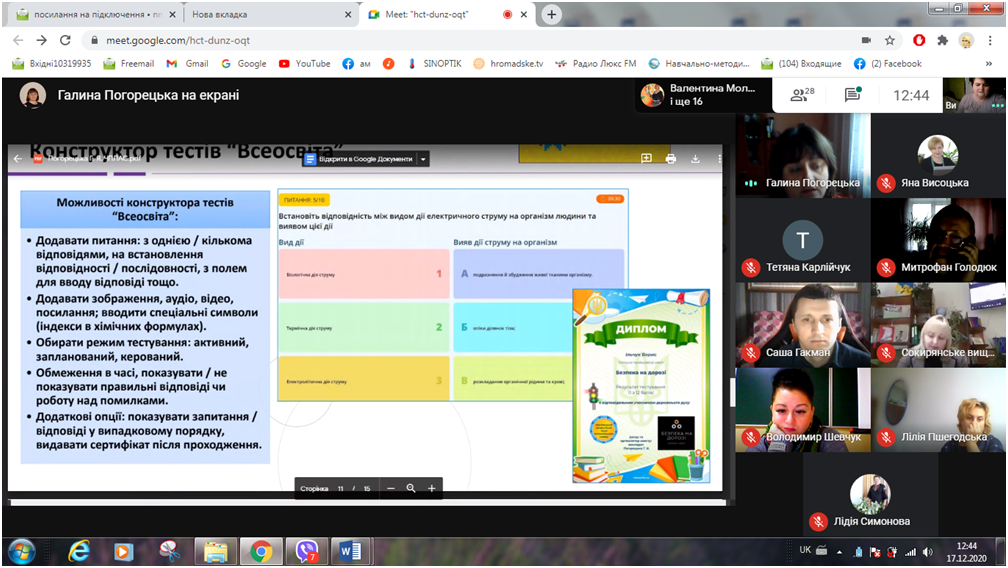Add the shared PDF to Drive
Viewport: 1008px width, 568px height.
646,158
